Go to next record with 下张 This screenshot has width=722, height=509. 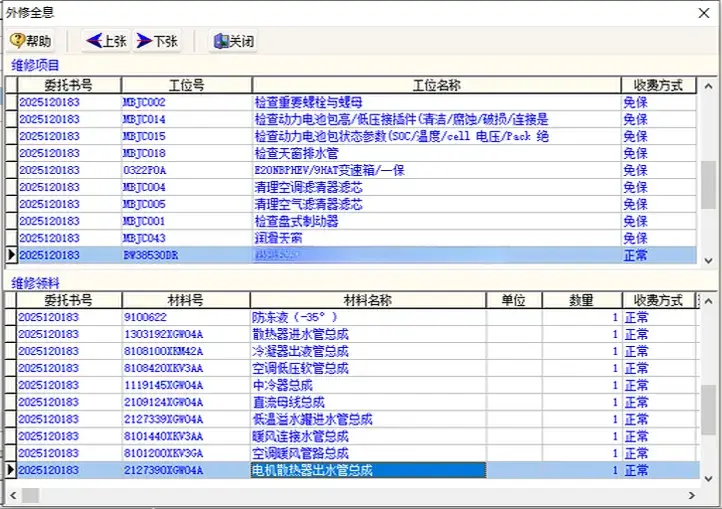156,41
